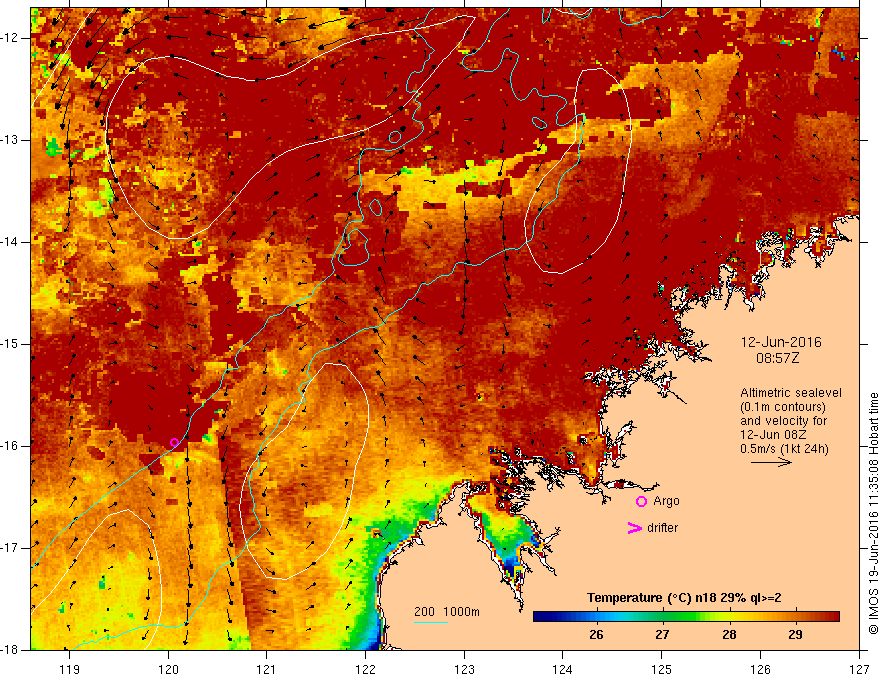Click the temperature colour bar
The height and width of the screenshot is (680, 880).
686,617
